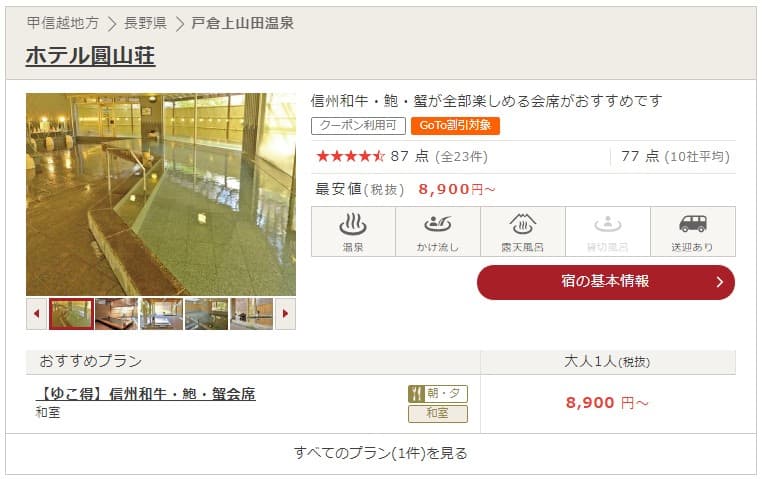This screenshot has width=763, height=479.
Task: Select the third photo thumbnail
Action: tap(162, 314)
